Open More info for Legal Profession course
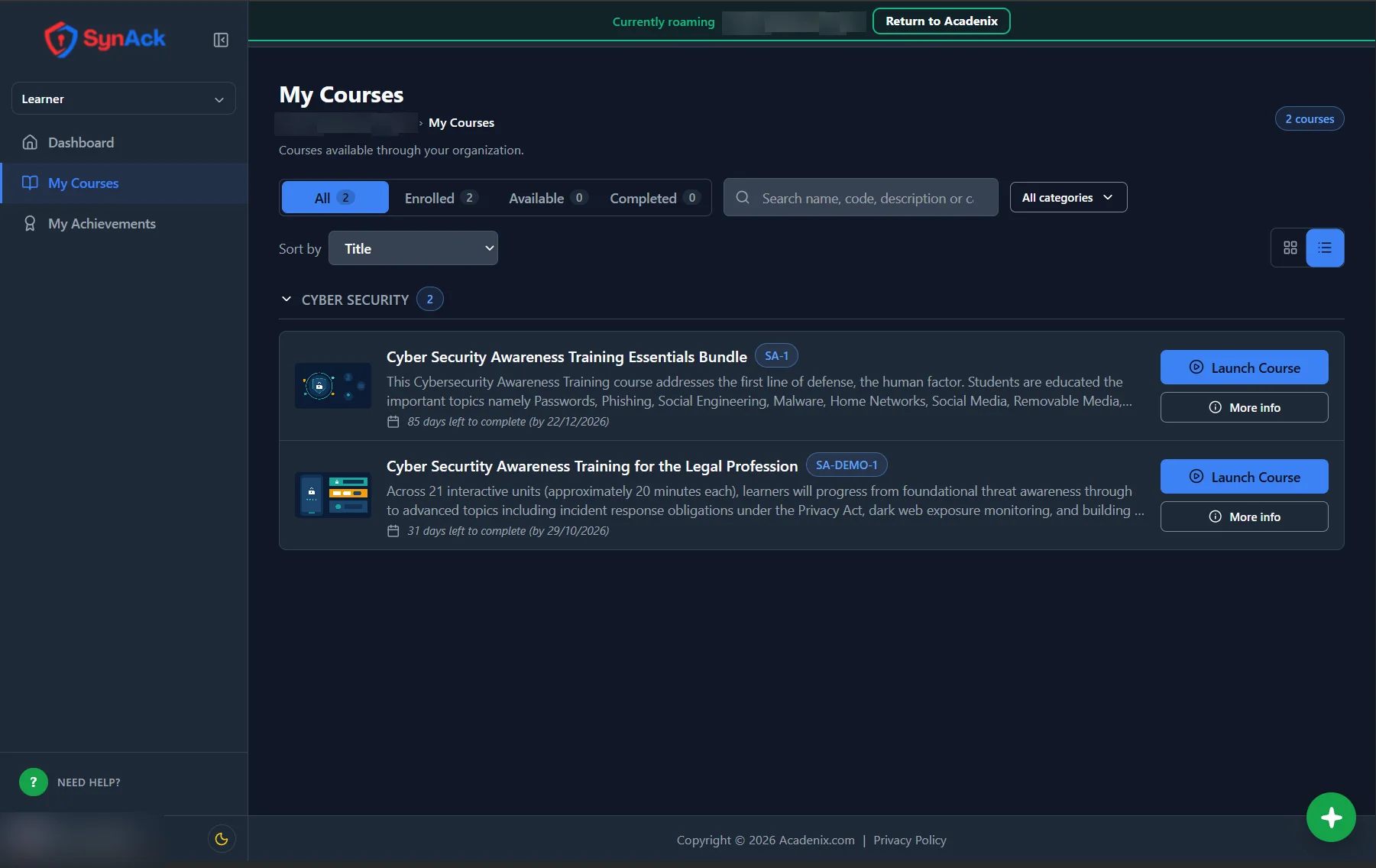Screen dimensions: 1376x868 [x=1244, y=517]
